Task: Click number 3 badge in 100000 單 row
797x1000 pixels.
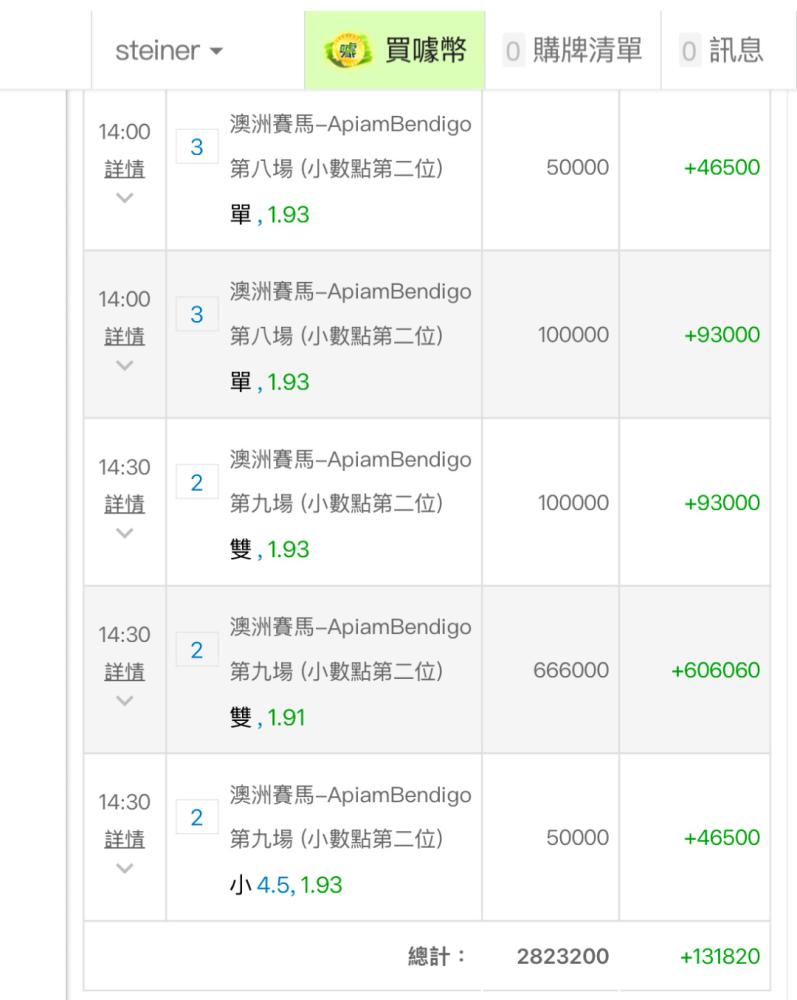Action: (x=197, y=315)
